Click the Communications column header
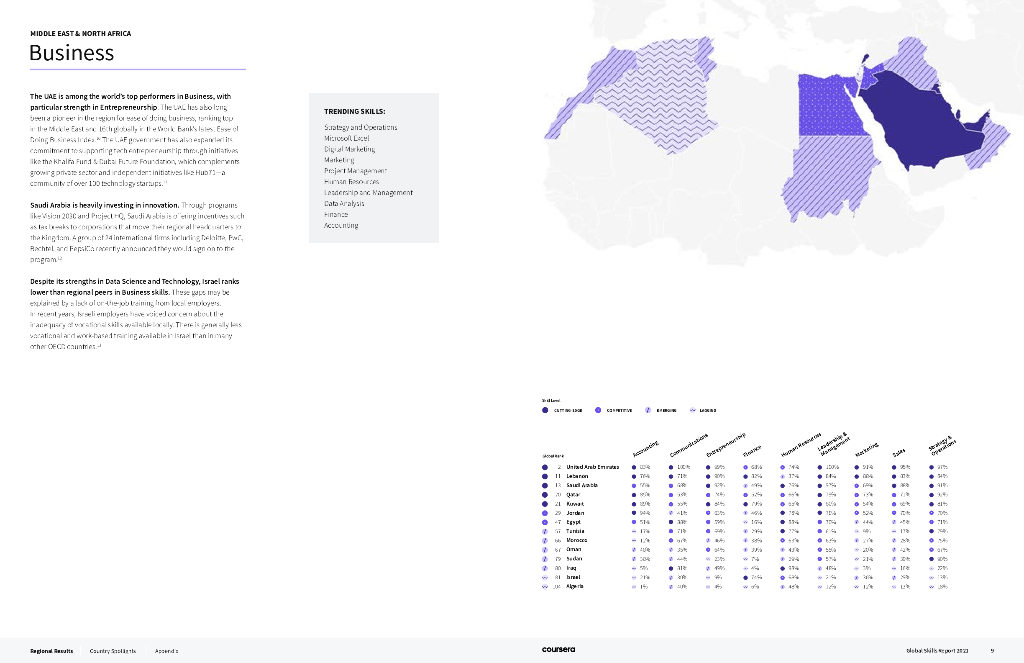This screenshot has height=663, width=1024. (688, 445)
